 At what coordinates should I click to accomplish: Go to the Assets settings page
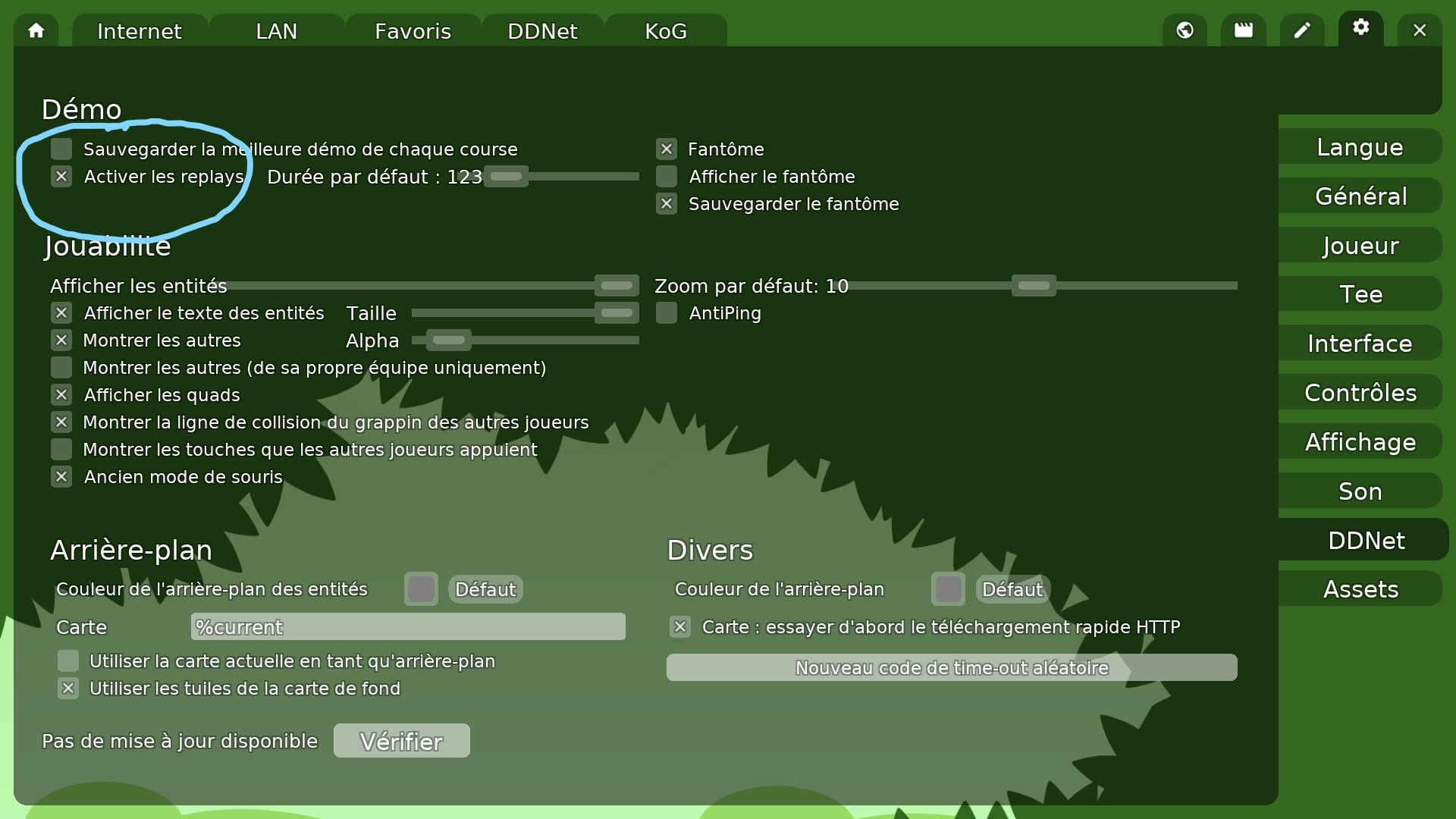[x=1360, y=589]
